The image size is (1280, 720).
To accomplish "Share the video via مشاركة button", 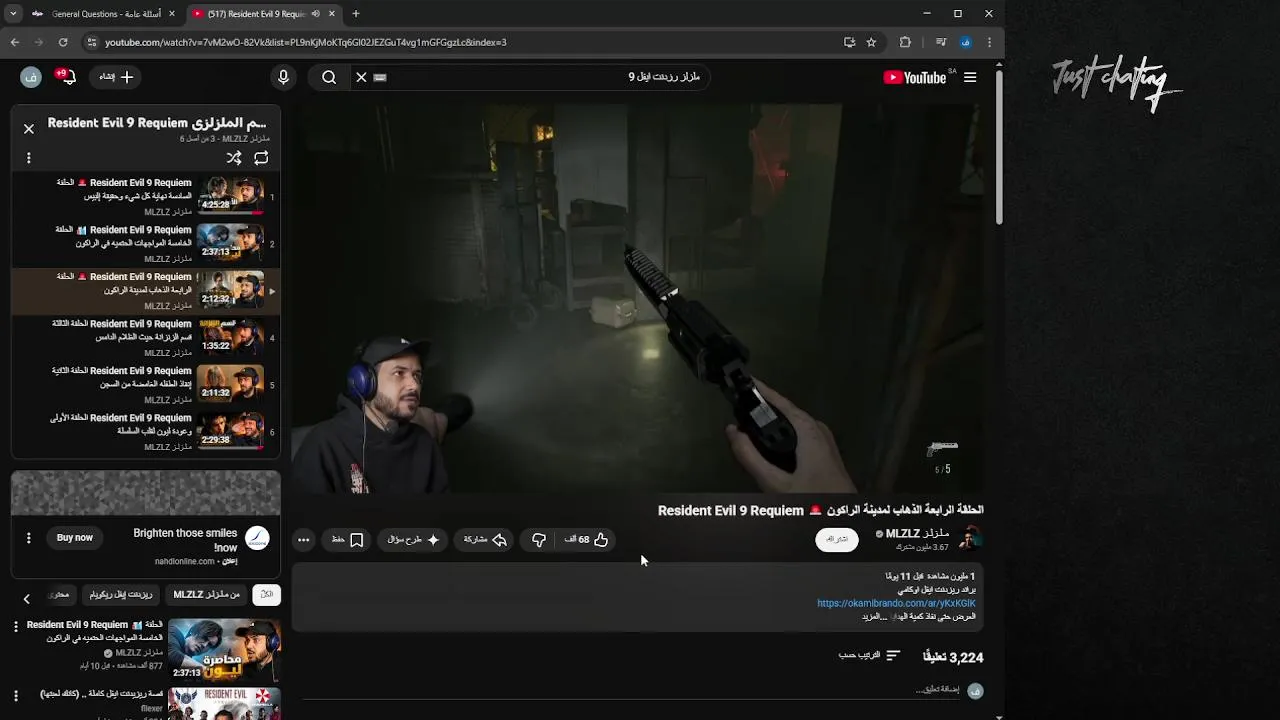I will pyautogui.click(x=485, y=540).
